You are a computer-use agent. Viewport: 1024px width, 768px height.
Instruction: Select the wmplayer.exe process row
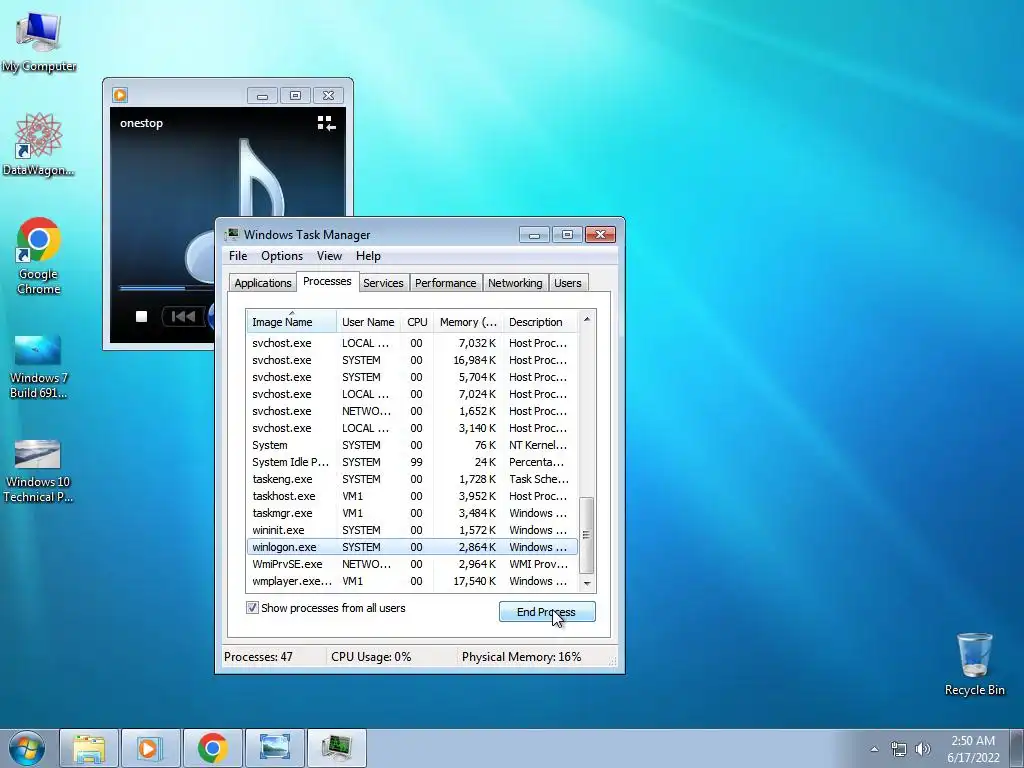coord(412,581)
